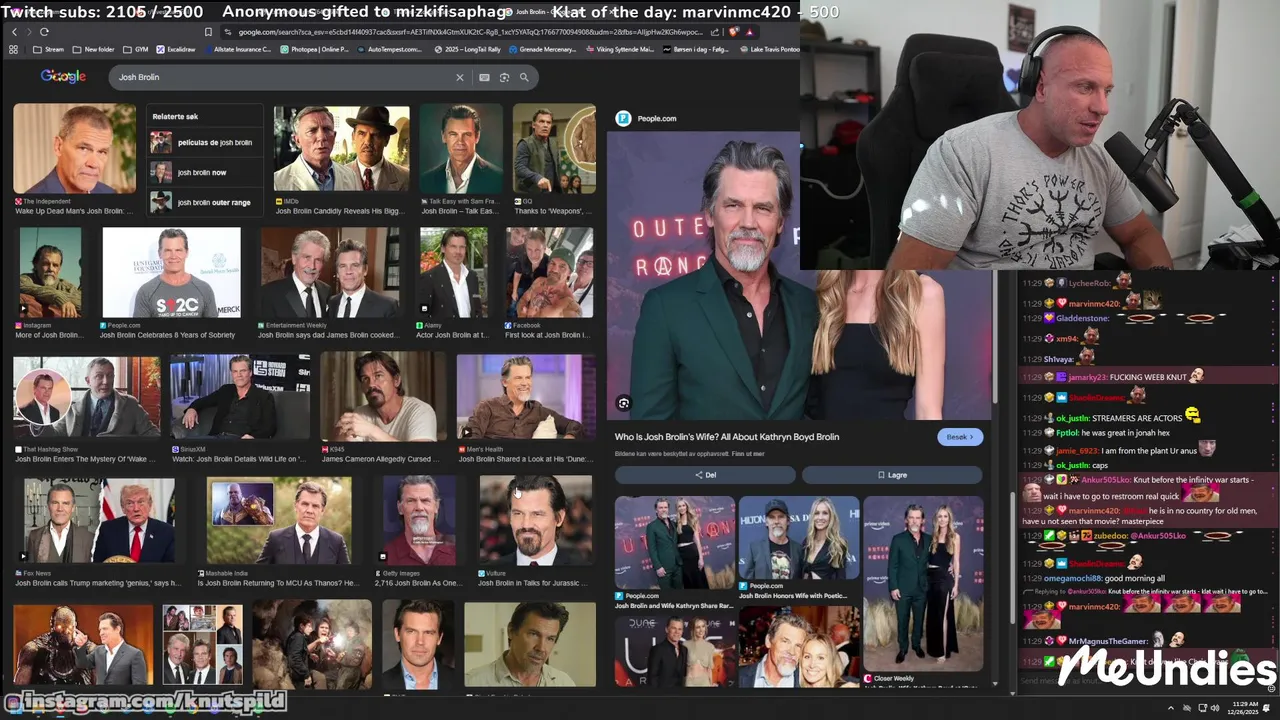Open Men's Health 'Dune' look image
This screenshot has height=720, width=1280.
526,397
